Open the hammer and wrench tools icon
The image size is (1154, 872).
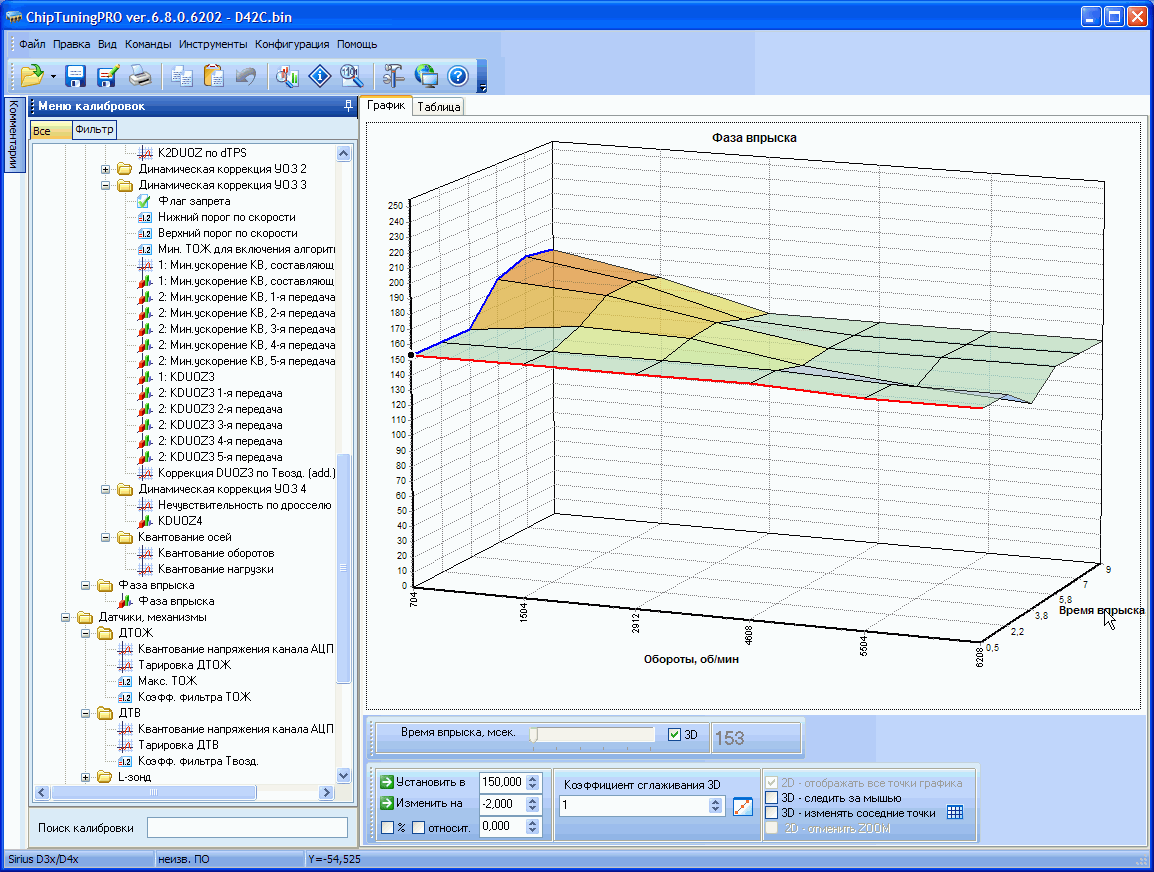point(393,76)
